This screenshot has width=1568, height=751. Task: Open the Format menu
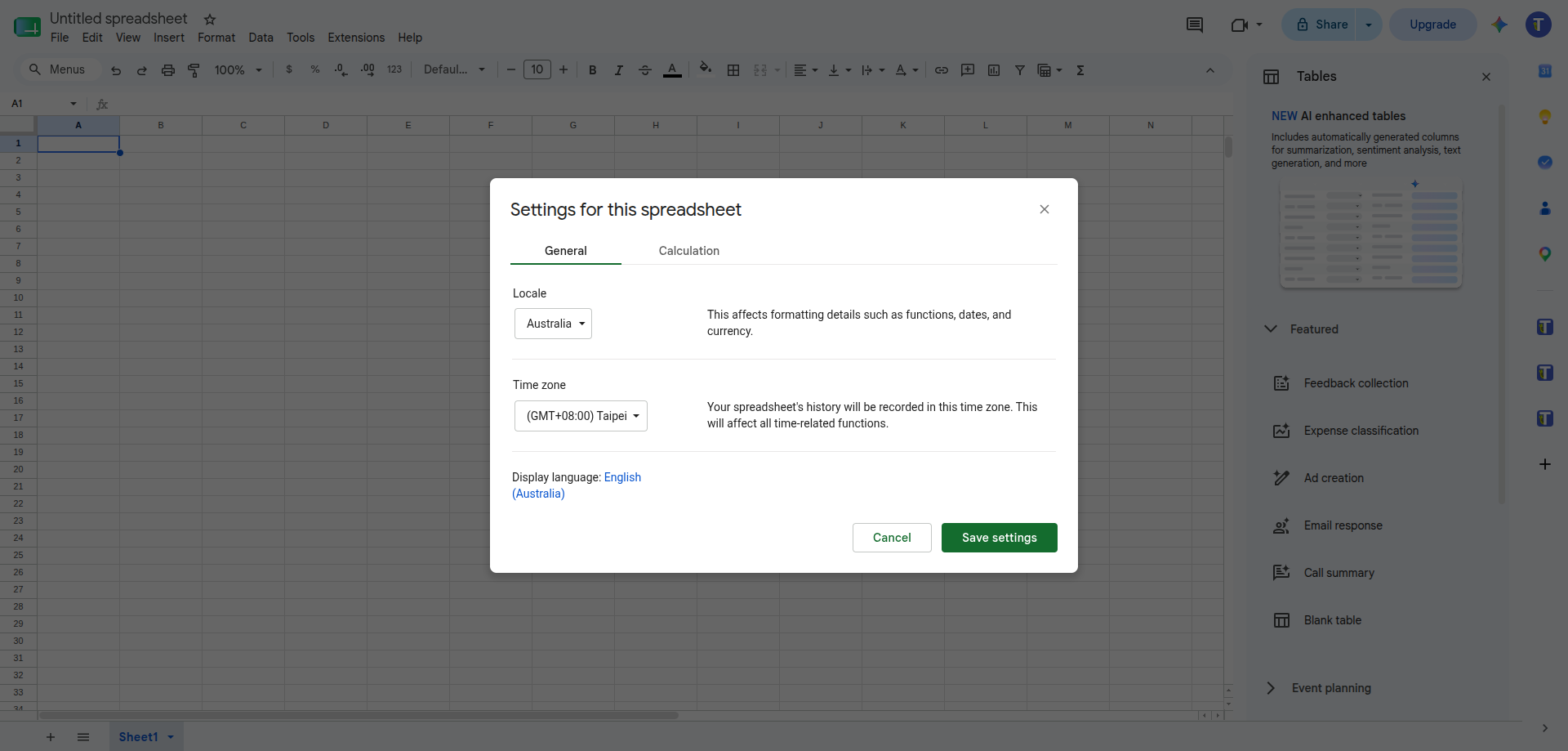point(216,38)
